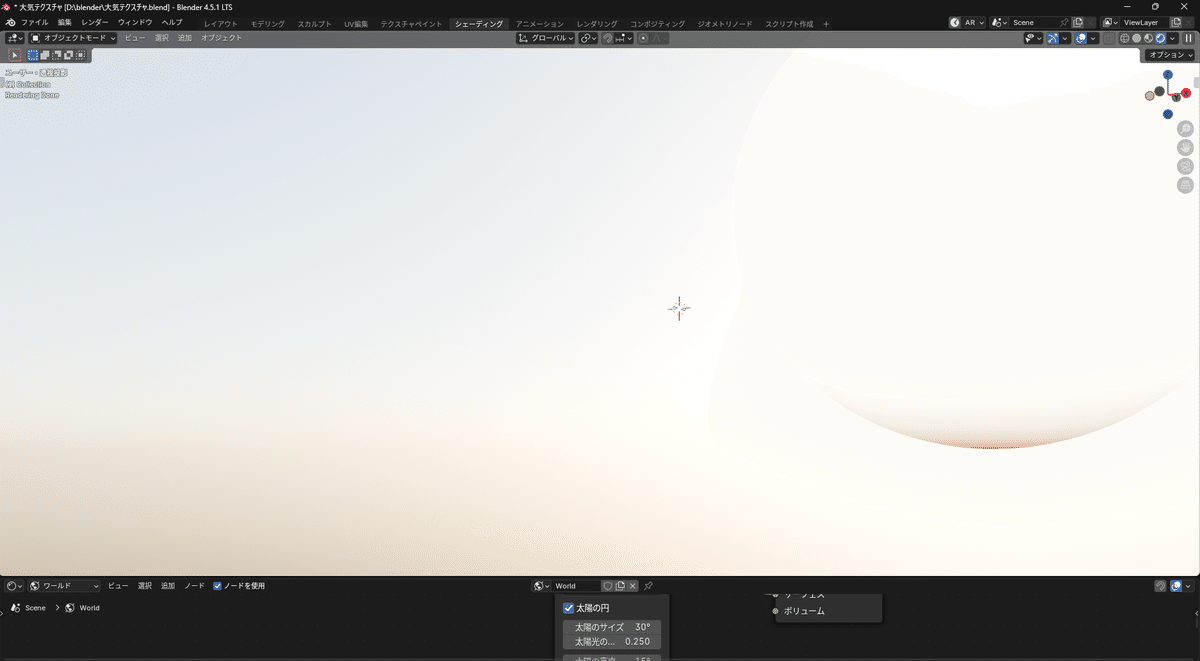Viewport: 1200px width, 661px height.
Task: Switch to the レンダリング workspace tab
Action: [x=596, y=23]
